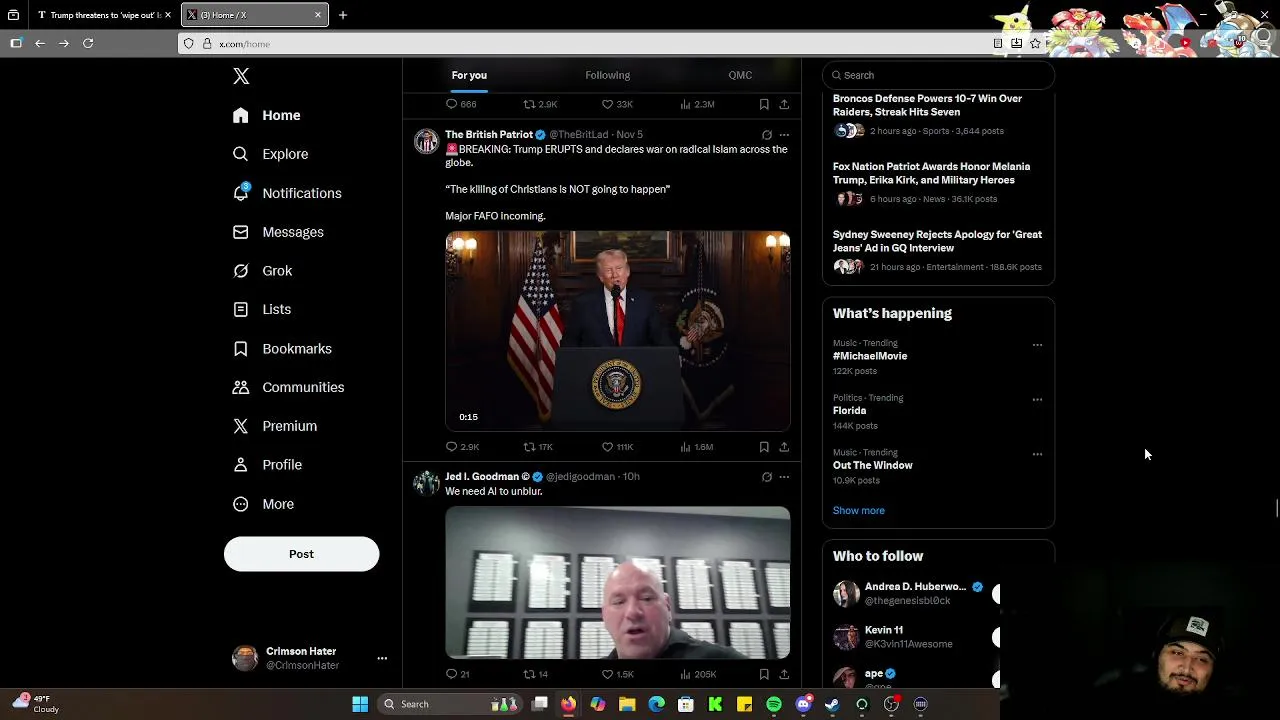
Task: Switch to the Following tab
Action: click(607, 75)
